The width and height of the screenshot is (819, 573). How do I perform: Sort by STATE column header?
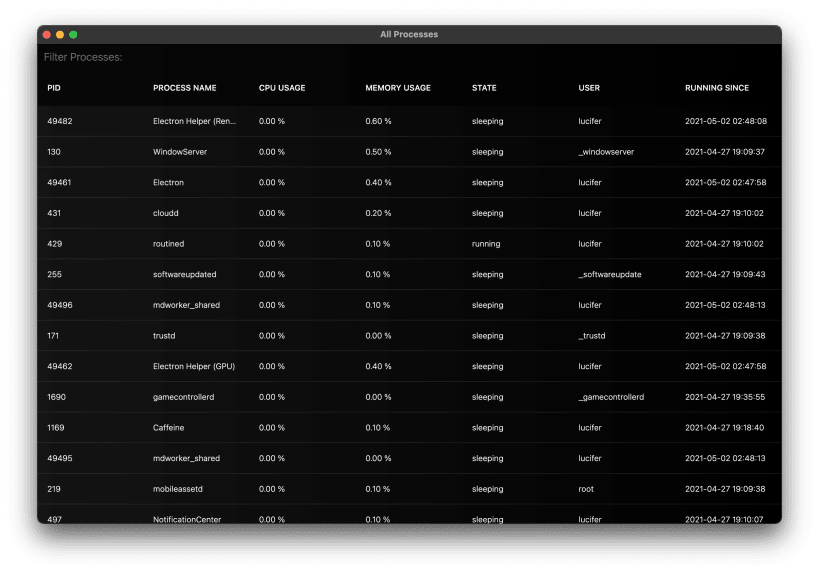[x=484, y=88]
